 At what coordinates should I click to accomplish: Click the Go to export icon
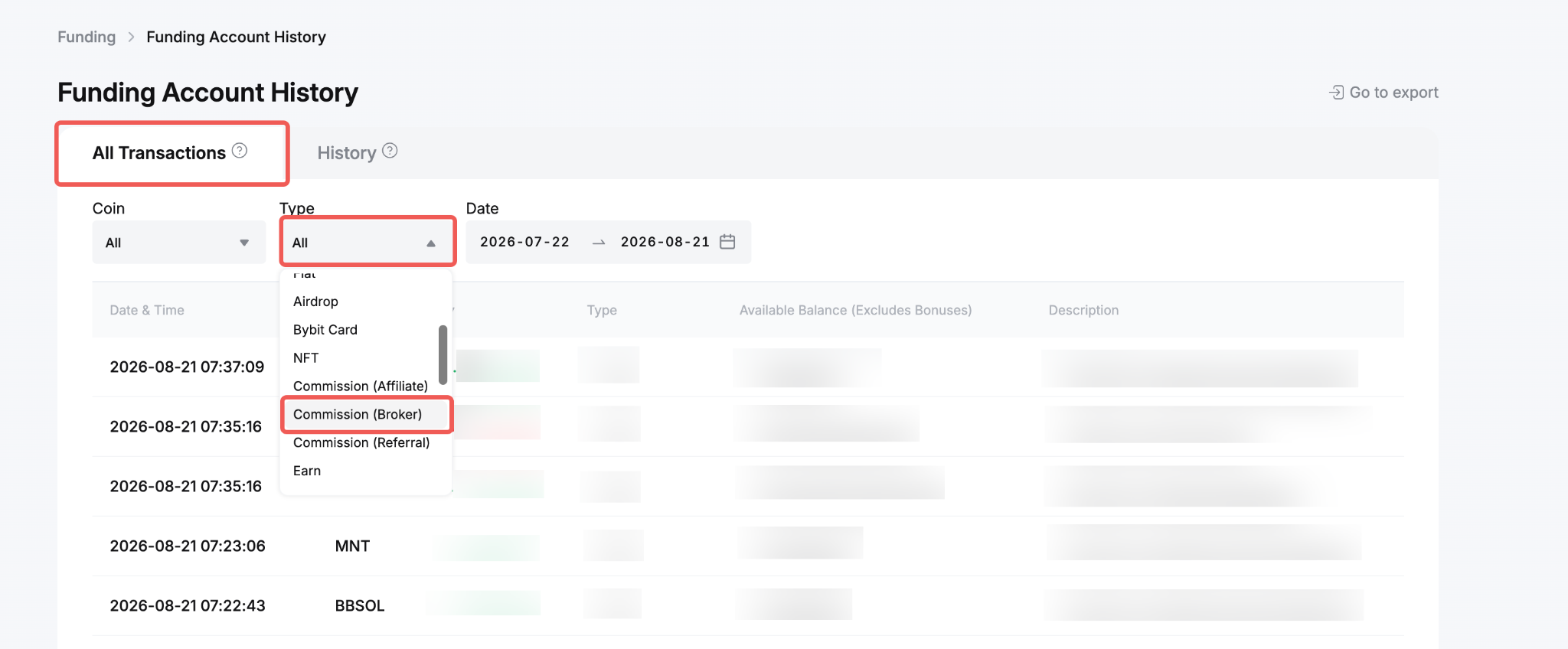pos(1336,93)
